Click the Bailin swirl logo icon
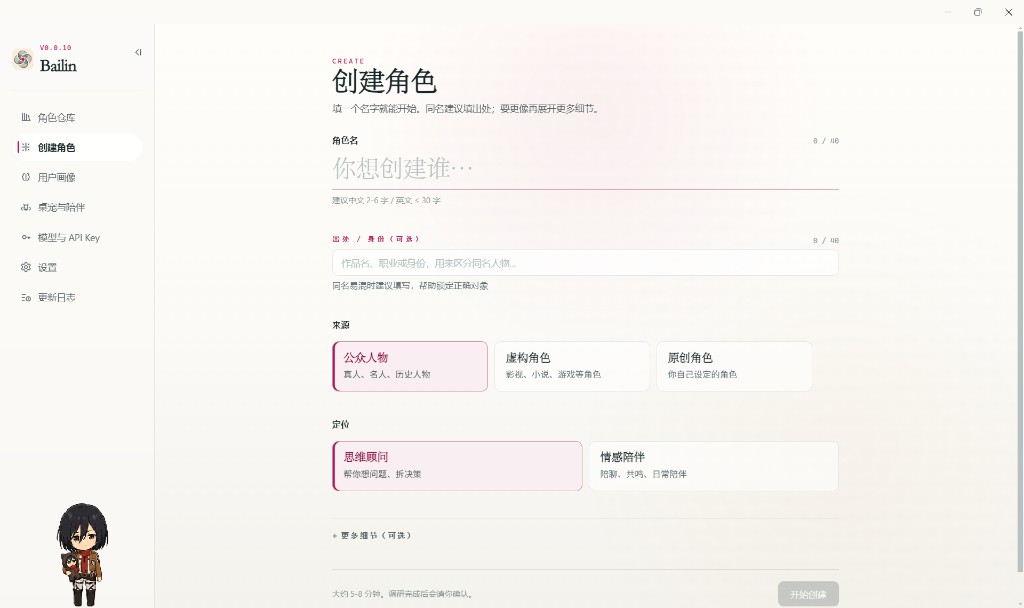Image resolution: width=1024 pixels, height=608 pixels. point(23,59)
